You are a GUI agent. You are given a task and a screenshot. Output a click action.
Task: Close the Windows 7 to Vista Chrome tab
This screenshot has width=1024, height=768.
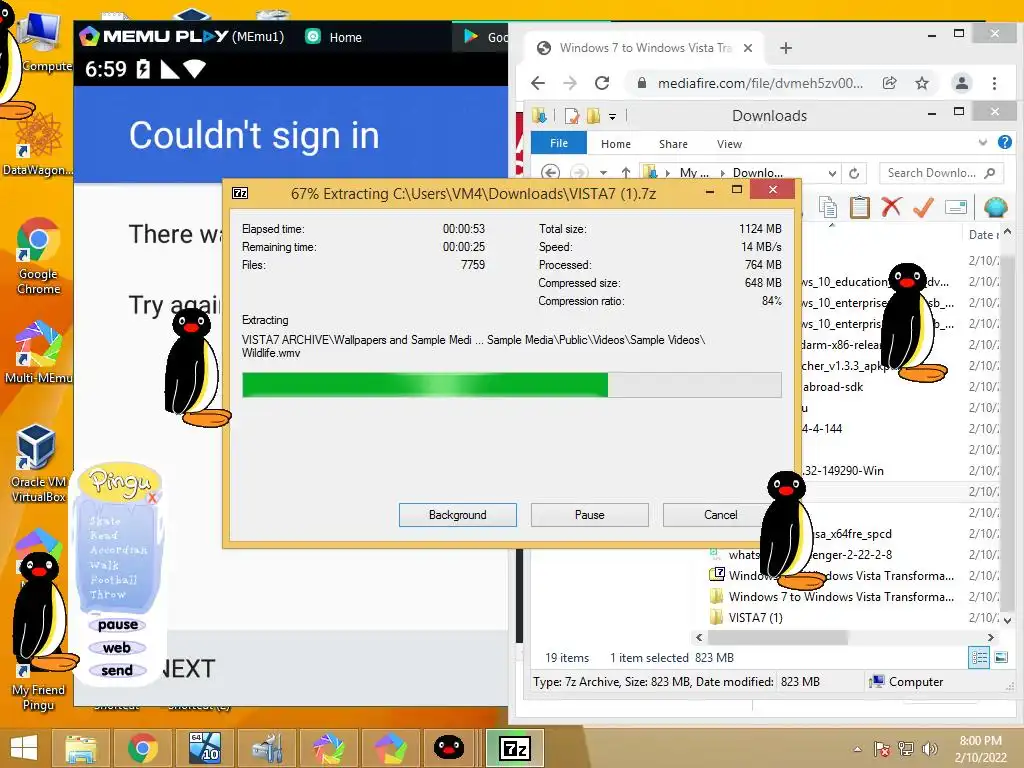point(748,48)
